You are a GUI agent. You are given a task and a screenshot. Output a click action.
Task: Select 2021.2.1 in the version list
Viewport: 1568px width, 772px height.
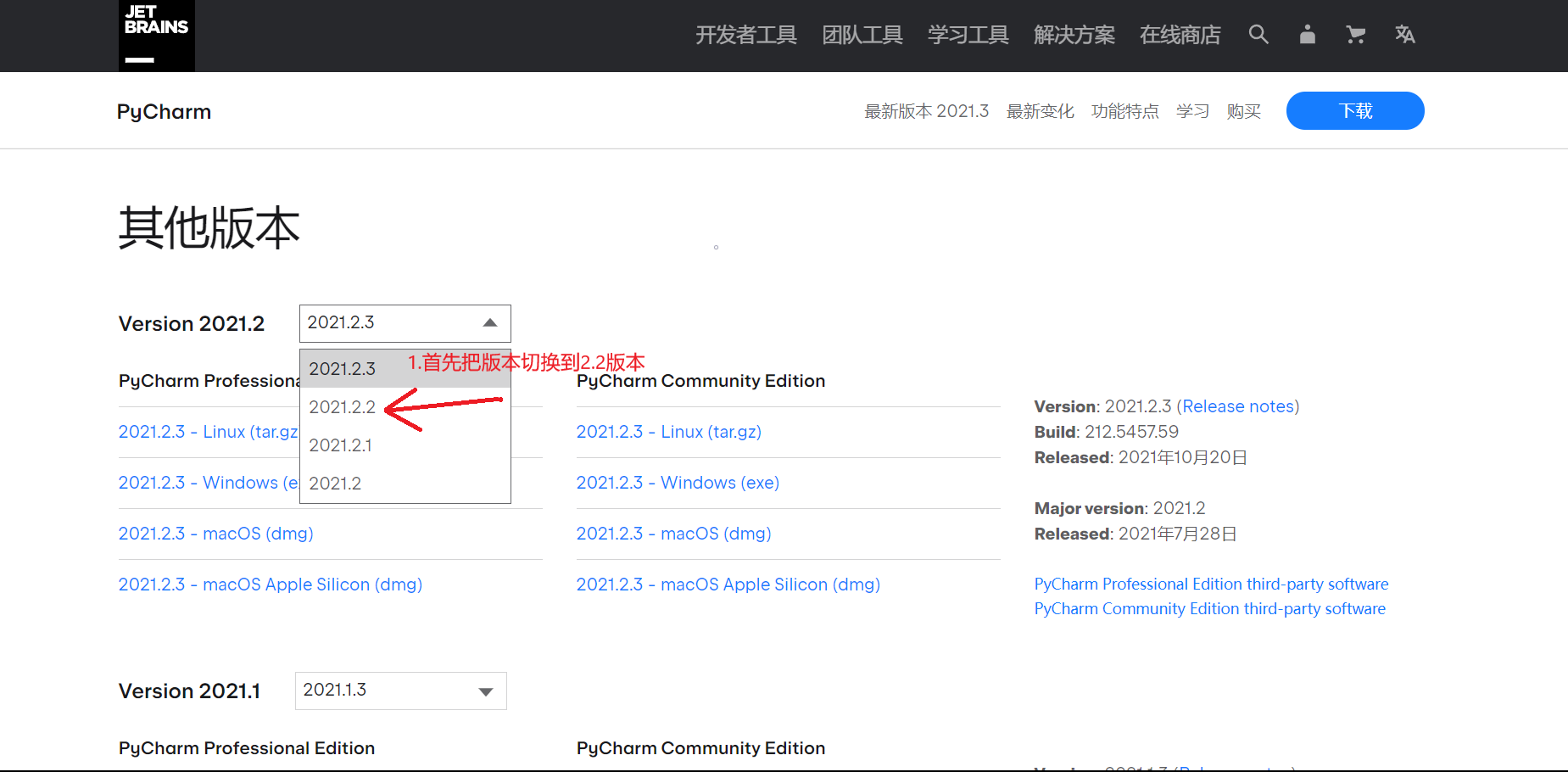click(405, 445)
